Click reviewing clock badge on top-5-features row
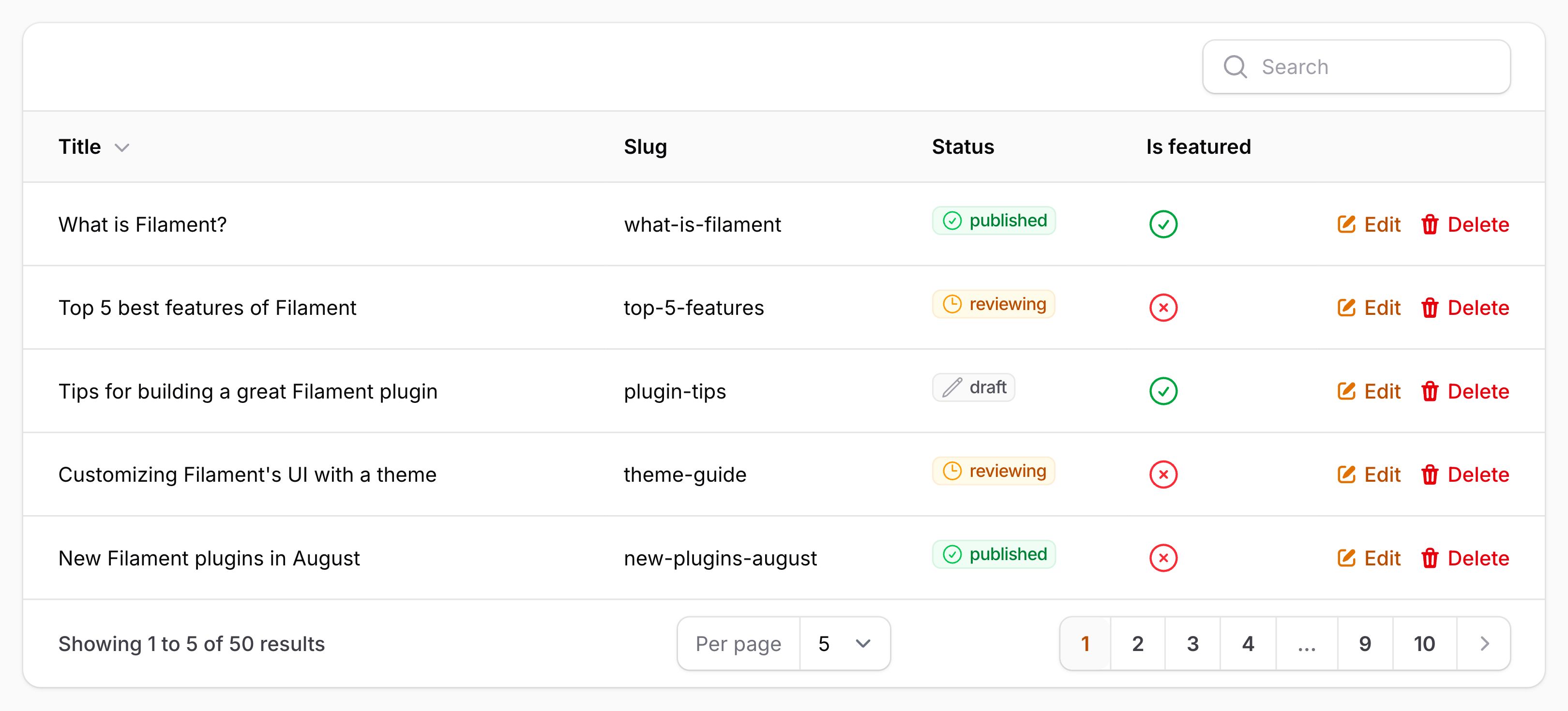This screenshot has height=711, width=1568. click(x=994, y=304)
